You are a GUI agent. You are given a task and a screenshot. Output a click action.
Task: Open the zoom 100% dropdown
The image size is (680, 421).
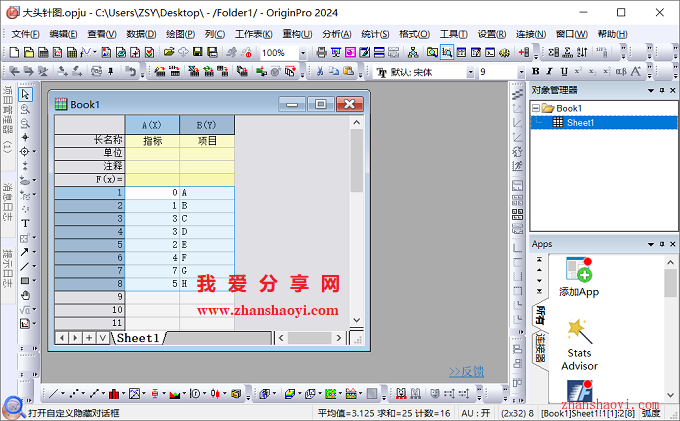tap(303, 53)
